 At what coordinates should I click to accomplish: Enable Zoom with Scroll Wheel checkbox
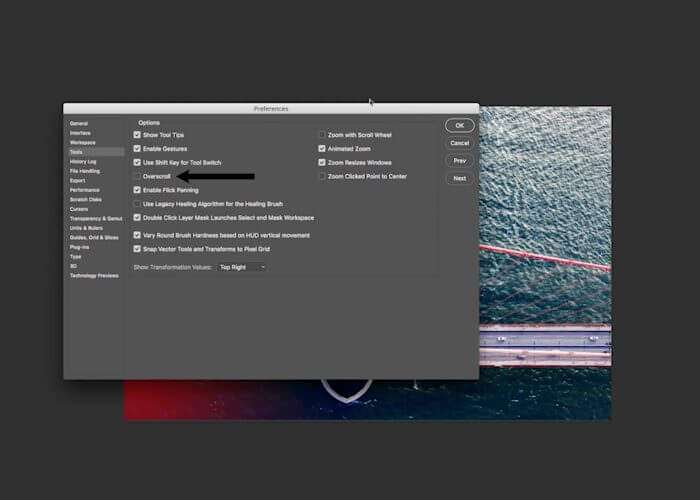[322, 135]
